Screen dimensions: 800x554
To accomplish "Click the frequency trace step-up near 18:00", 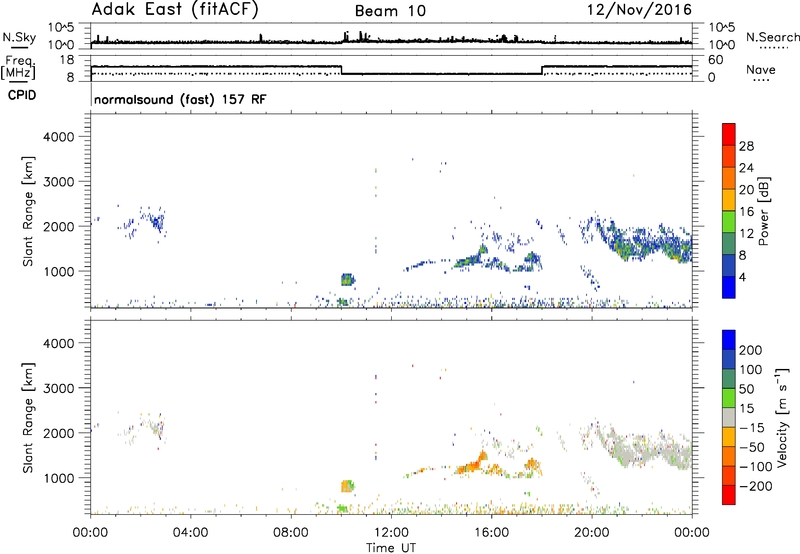I will tap(542, 70).
